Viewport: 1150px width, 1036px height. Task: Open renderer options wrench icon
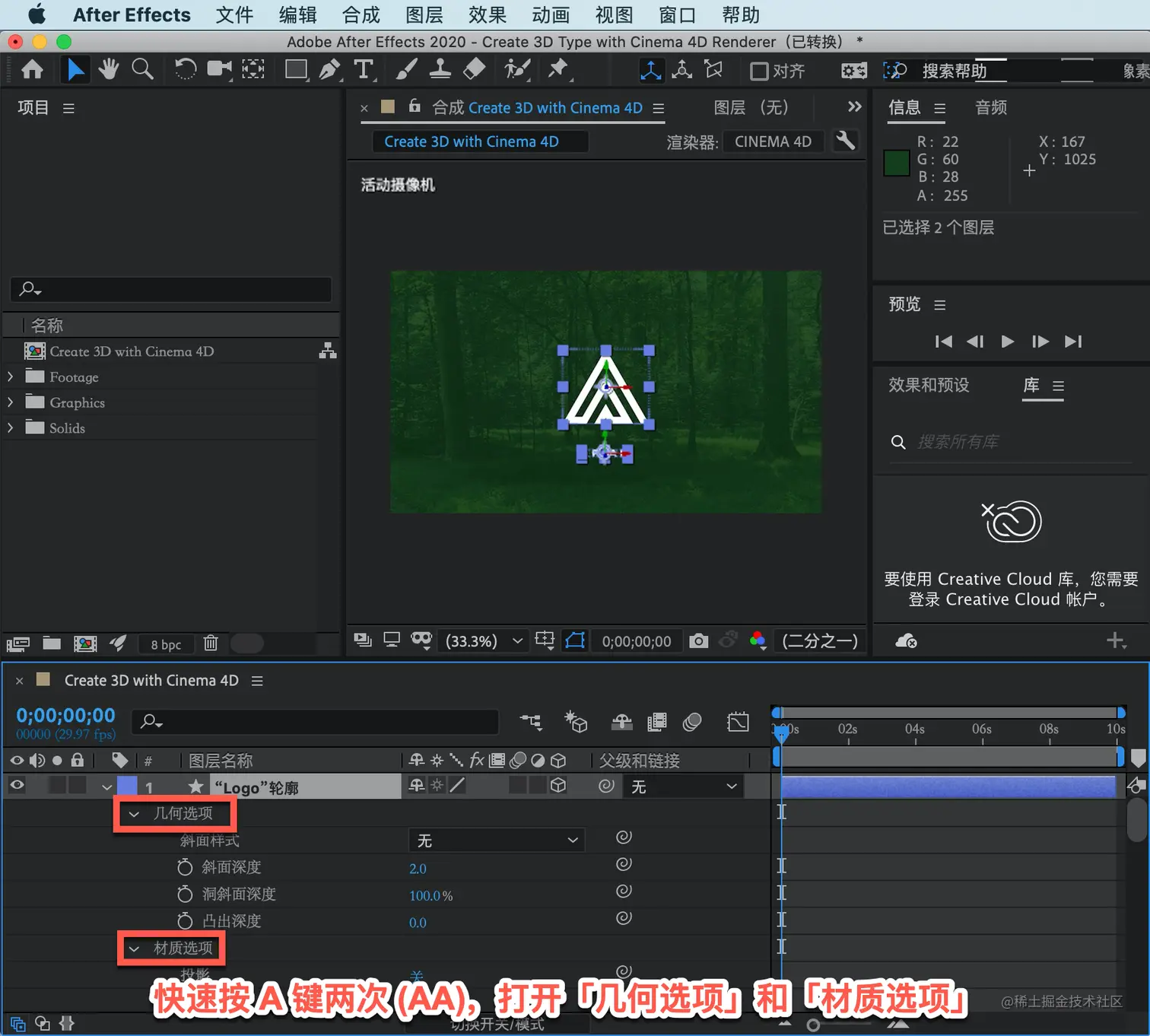coord(845,141)
